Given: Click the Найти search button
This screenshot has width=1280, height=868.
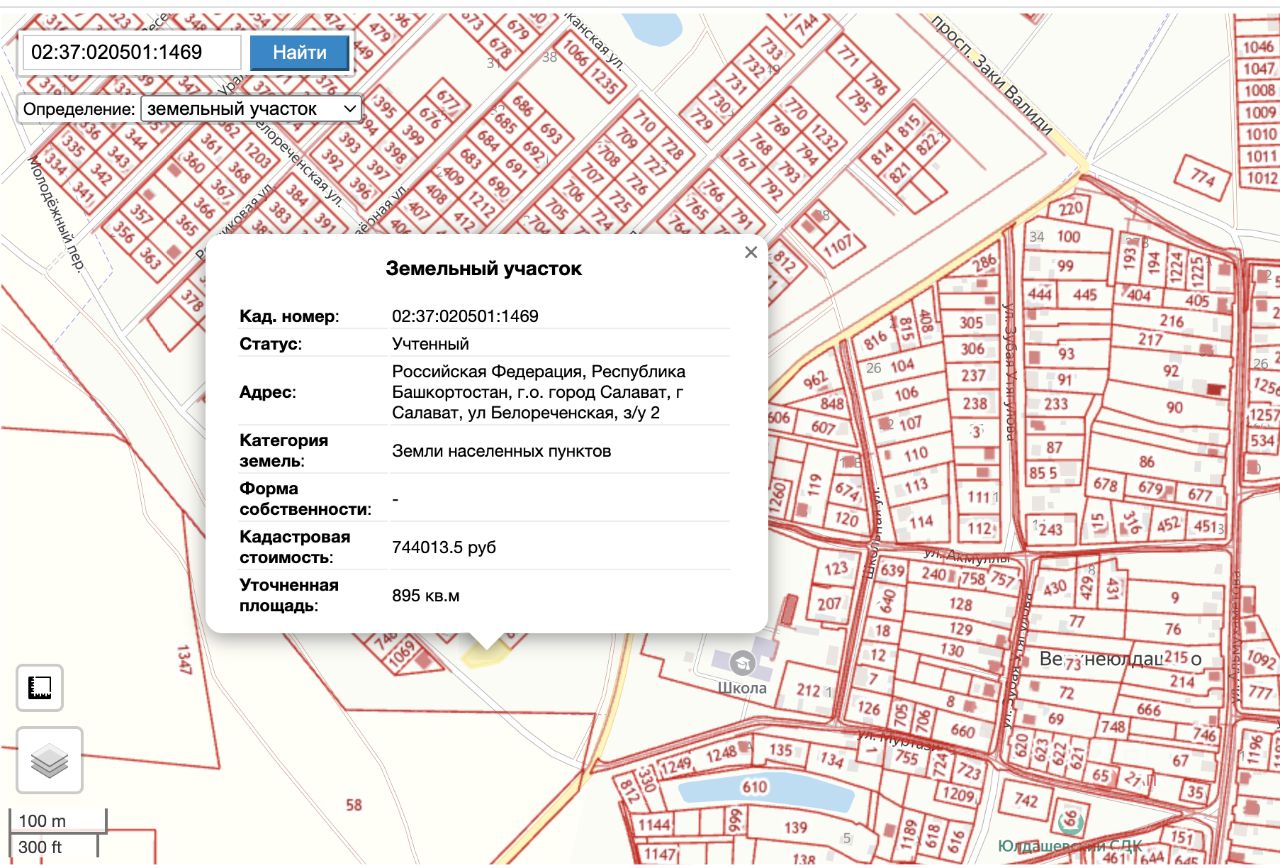Looking at the screenshot, I should pos(299,52).
